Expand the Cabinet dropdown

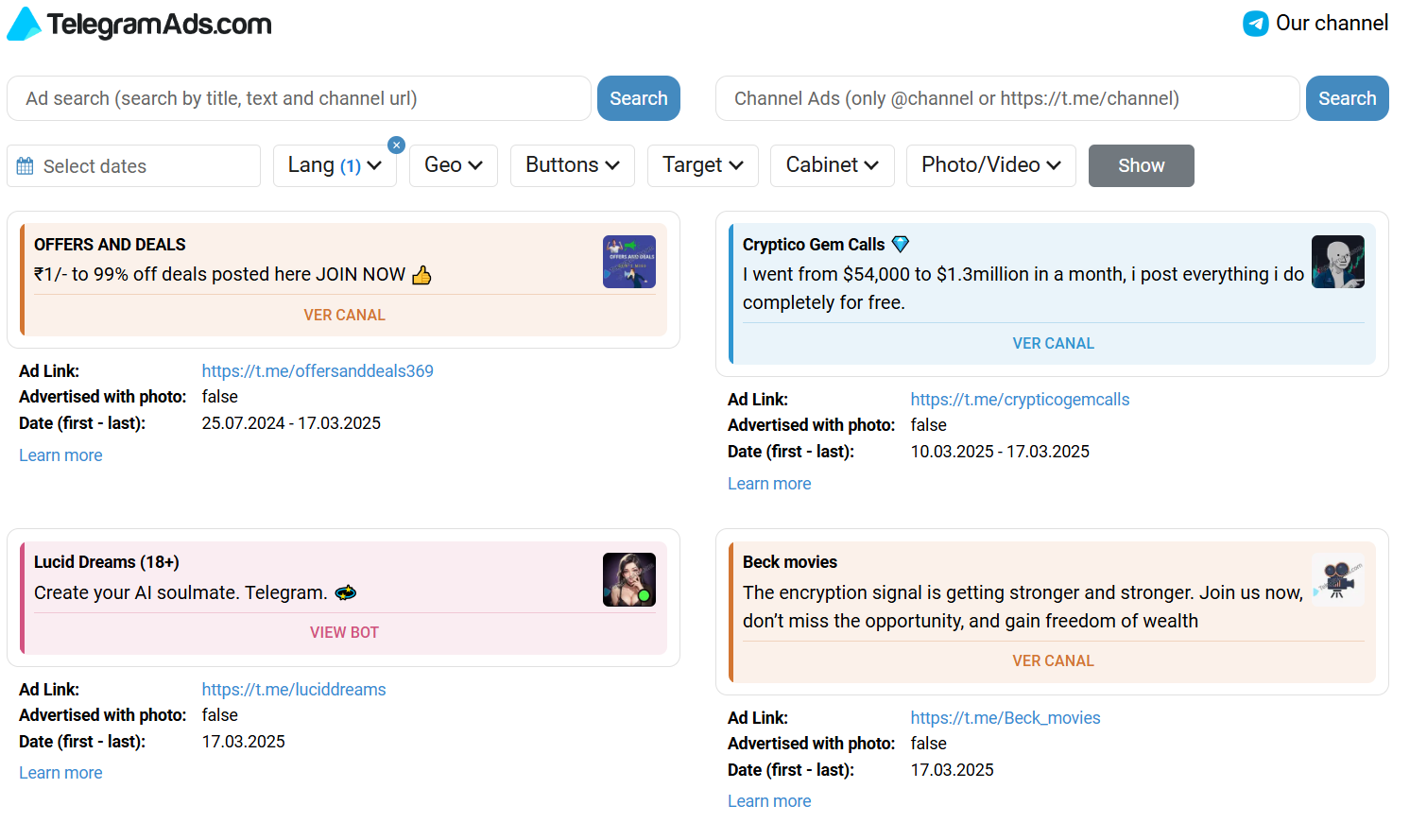(832, 165)
